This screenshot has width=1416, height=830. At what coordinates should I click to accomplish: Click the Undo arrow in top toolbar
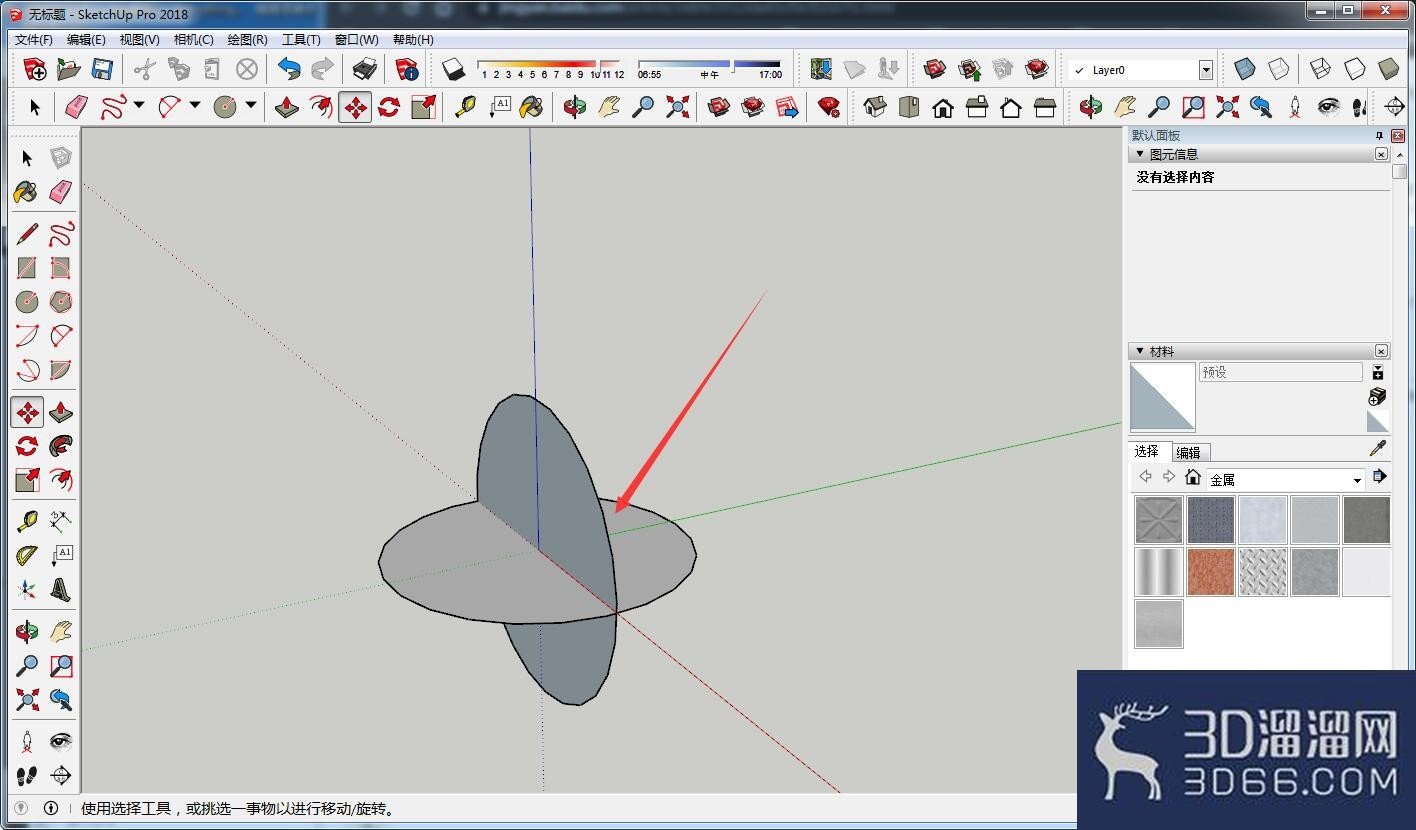tap(289, 69)
